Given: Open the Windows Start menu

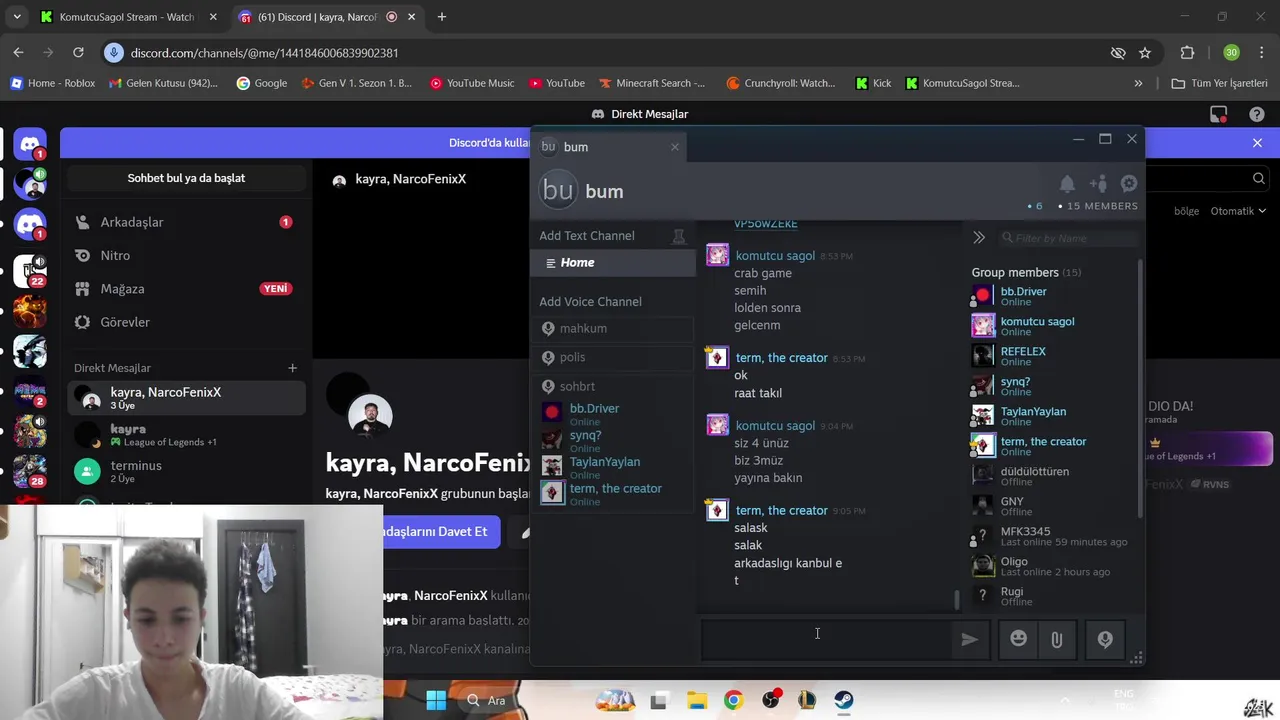Looking at the screenshot, I should tap(437, 700).
